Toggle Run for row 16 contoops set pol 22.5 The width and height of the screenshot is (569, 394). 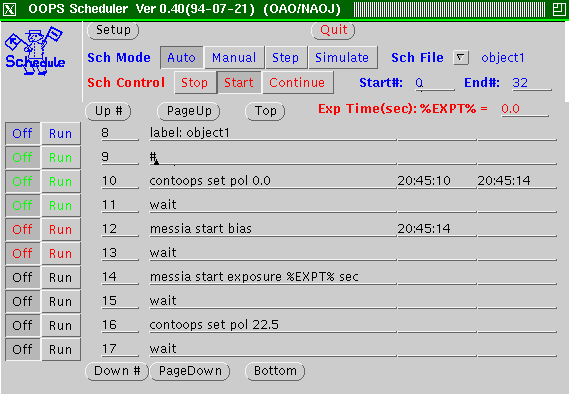point(61,325)
